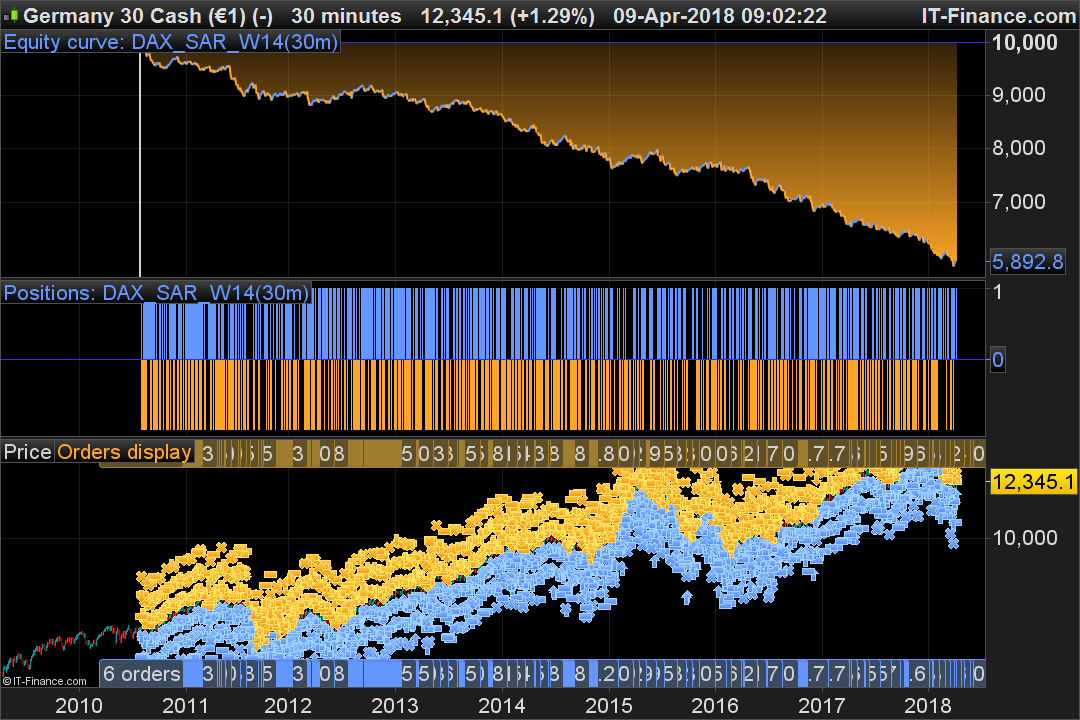Click the green instrument icon beside Germany 30
1080x720 pixels.
tap(12, 15)
